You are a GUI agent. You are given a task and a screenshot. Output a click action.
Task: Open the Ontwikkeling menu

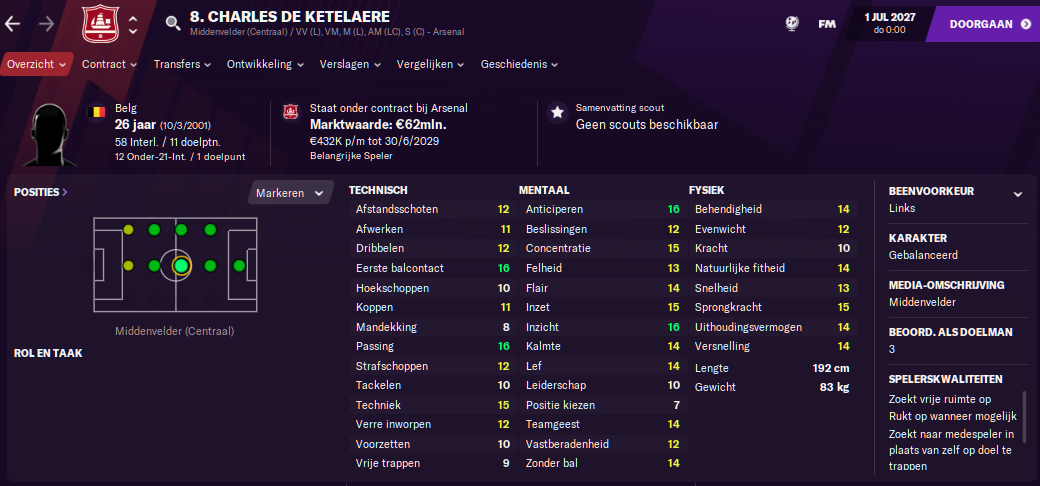click(x=265, y=64)
